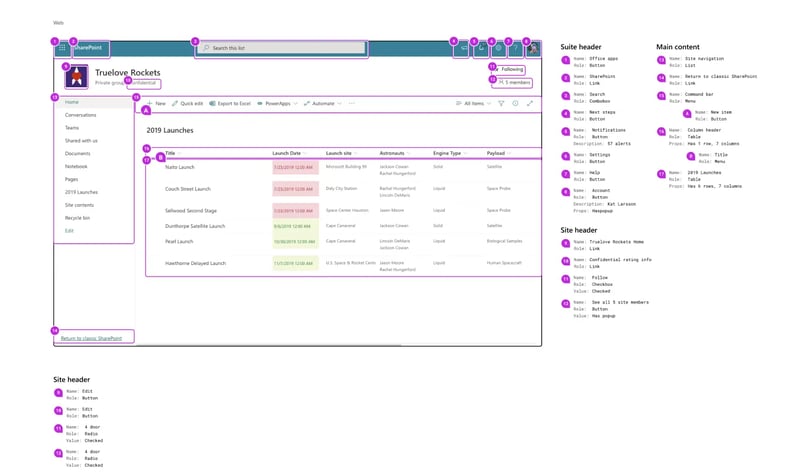Open the Notifications bell icon
The height and width of the screenshot is (474, 800).
(x=481, y=48)
